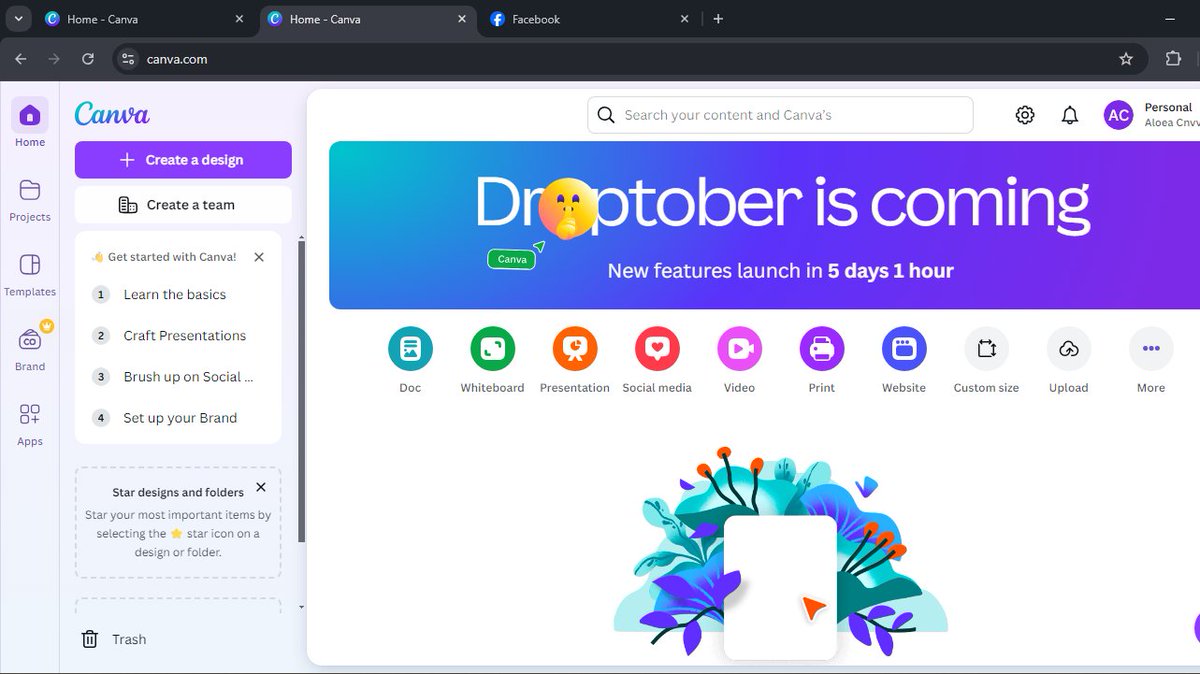The height and width of the screenshot is (674, 1200).
Task: Close the active Home - Canva tab
Action: 463,19
